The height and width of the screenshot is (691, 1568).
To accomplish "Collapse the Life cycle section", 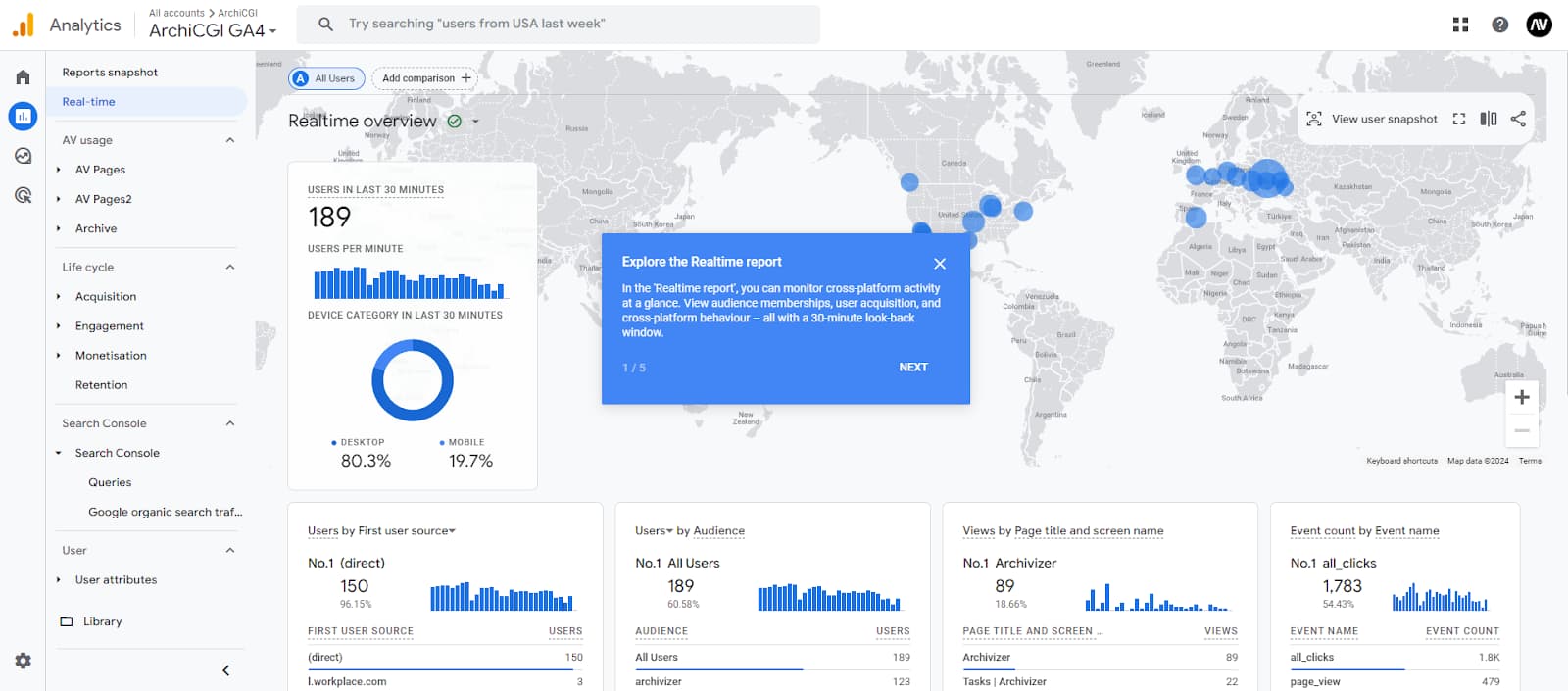I will (x=230, y=267).
